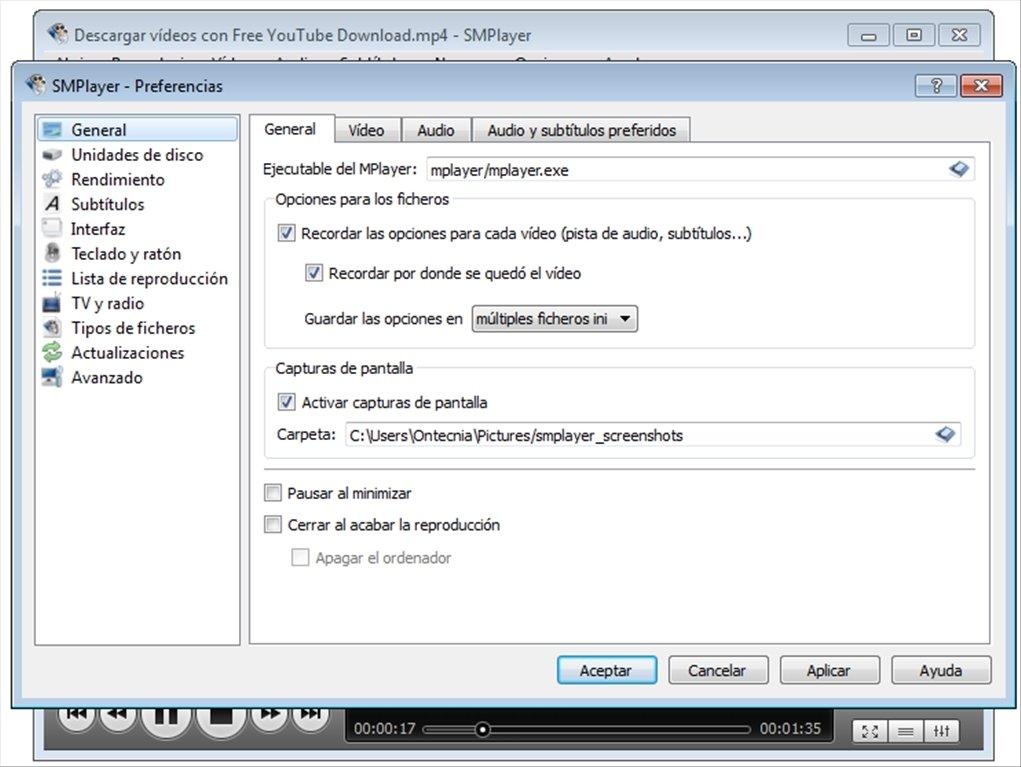Image resolution: width=1021 pixels, height=767 pixels.
Task: Click the TV y radio icon
Action: (x=51, y=303)
